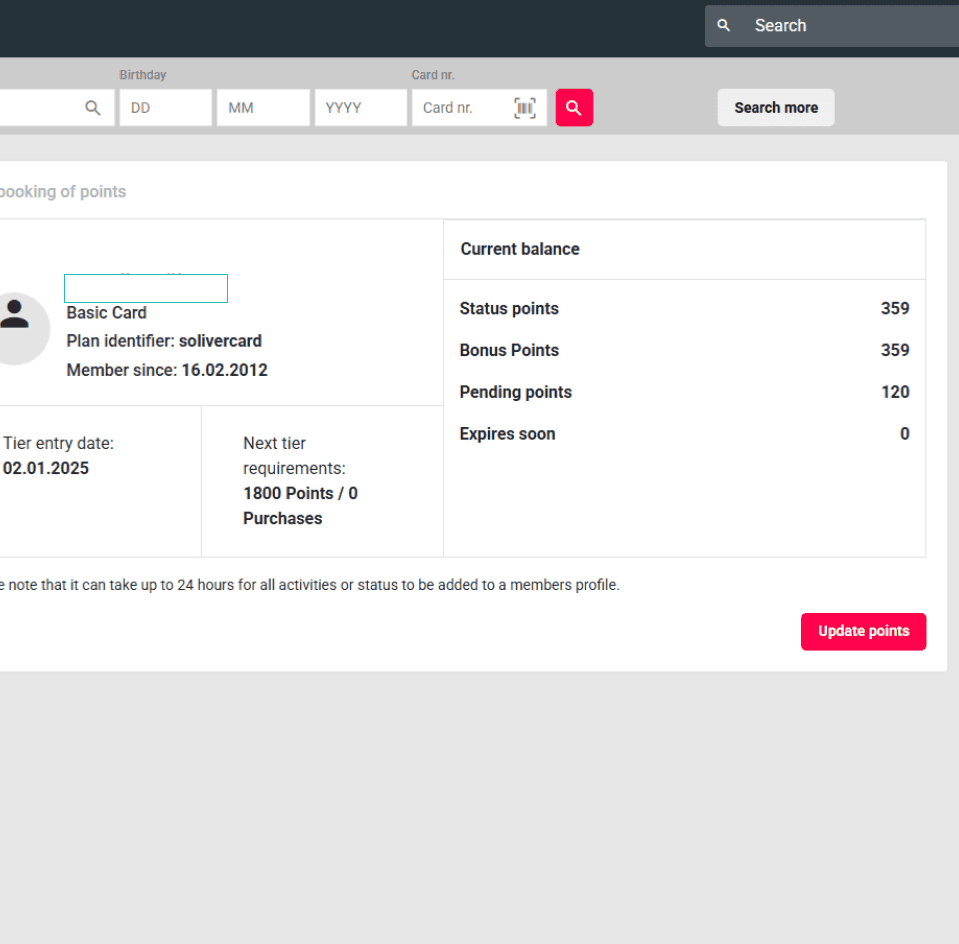Click the barcode scanner icon in Card nr. field
The width and height of the screenshot is (959, 944).
click(525, 107)
